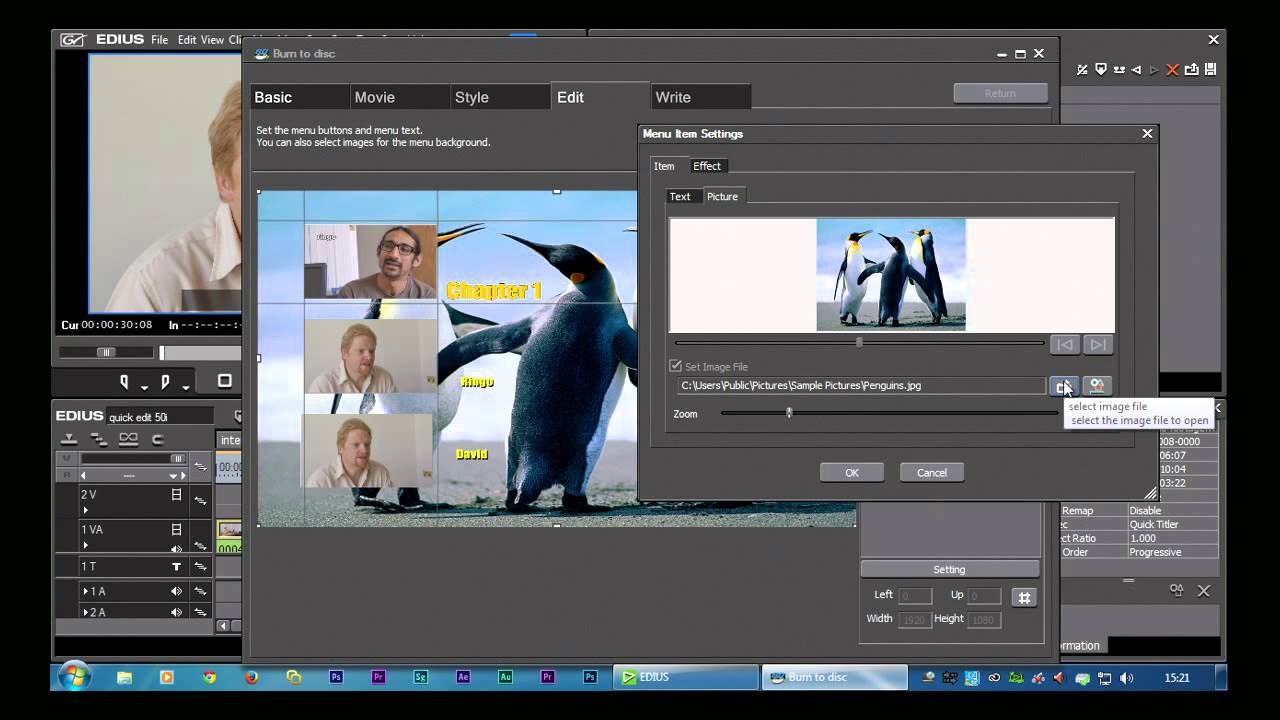Toggle video mute on track 1 VA

(x=176, y=530)
